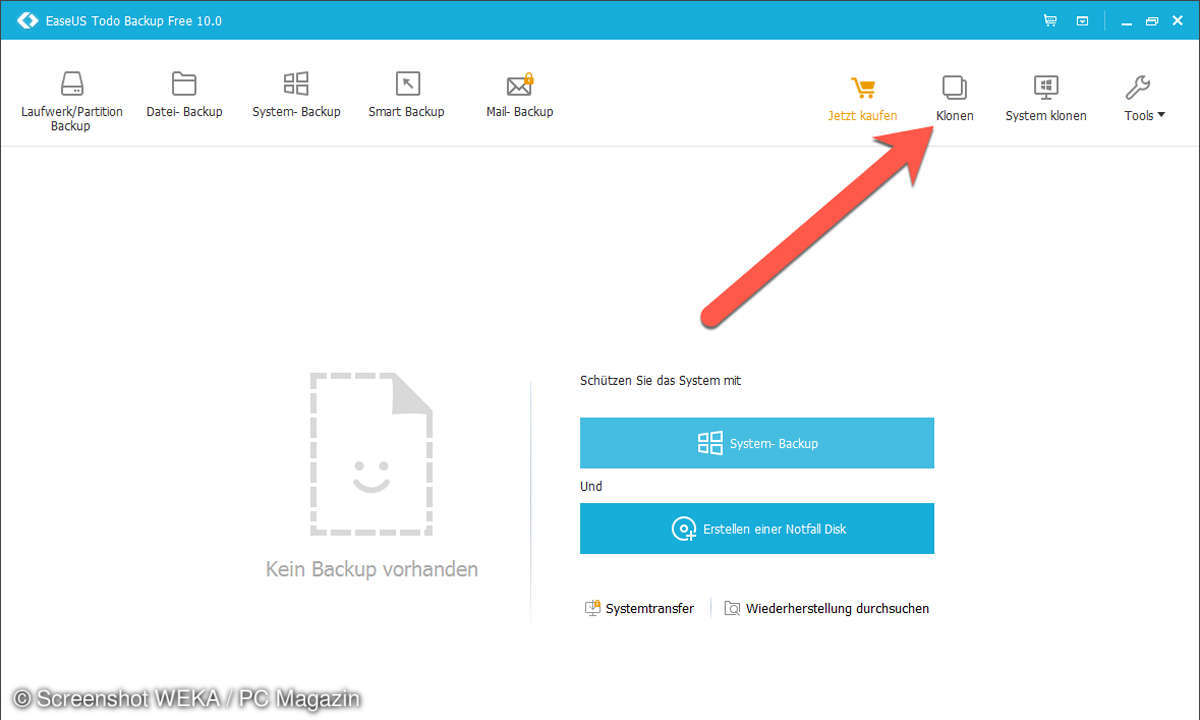Open Laufwerk/Partition Backup
Viewport: 1200px width, 720px height.
[71, 101]
